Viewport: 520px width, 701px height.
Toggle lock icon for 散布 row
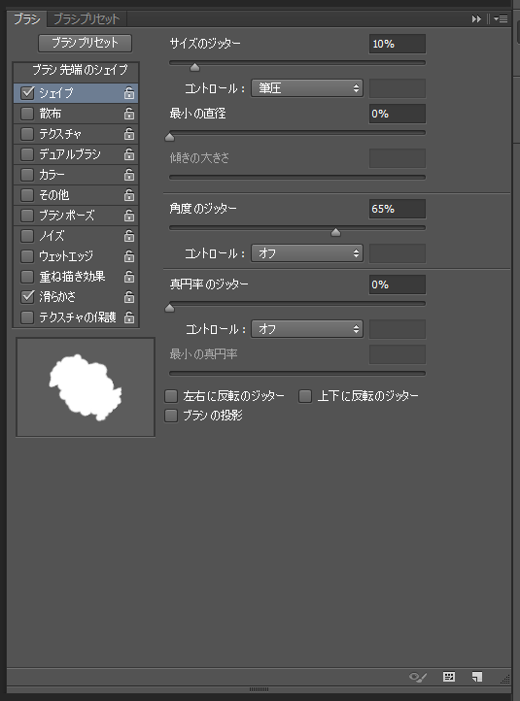129,114
